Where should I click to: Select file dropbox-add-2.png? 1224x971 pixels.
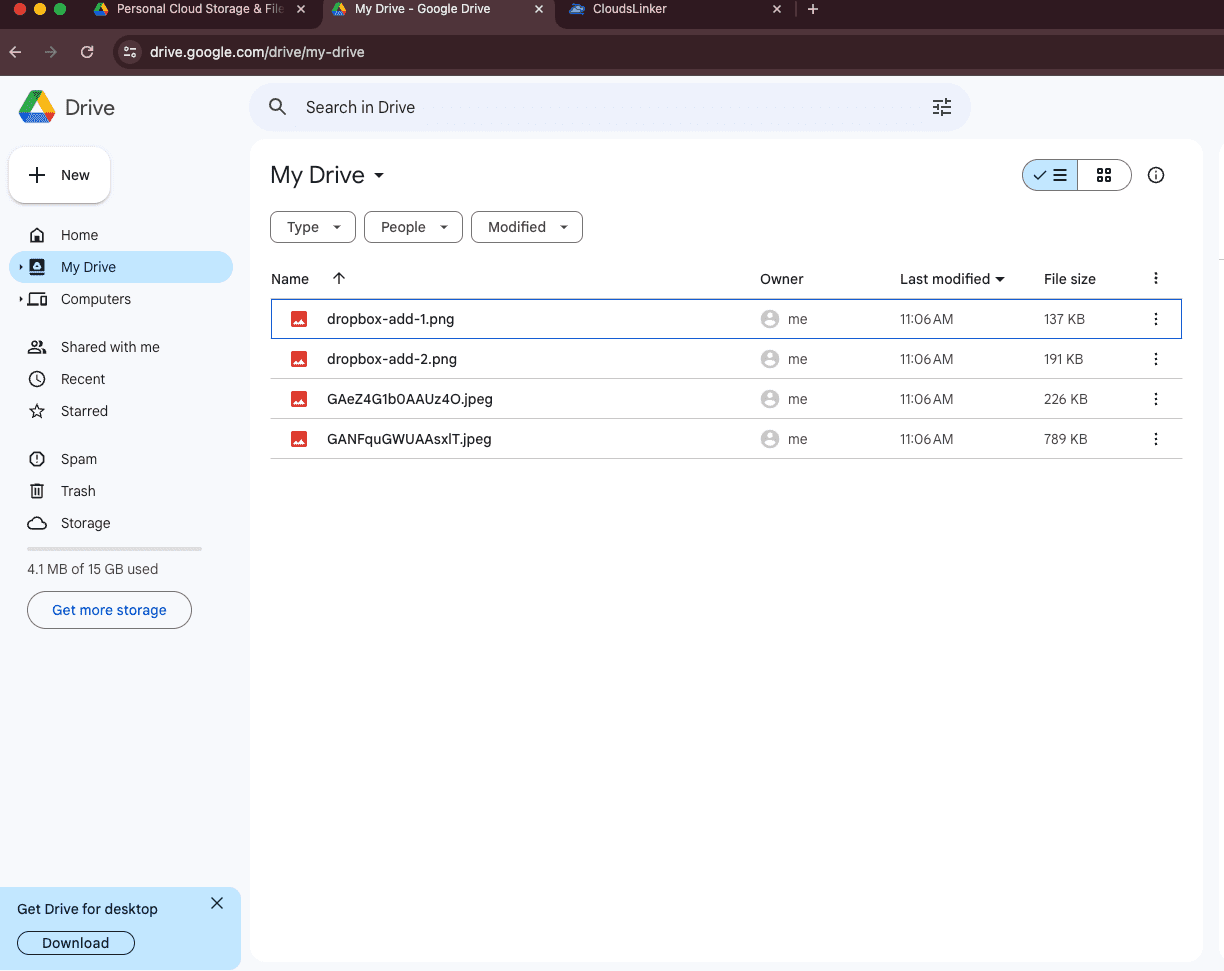[726, 359]
